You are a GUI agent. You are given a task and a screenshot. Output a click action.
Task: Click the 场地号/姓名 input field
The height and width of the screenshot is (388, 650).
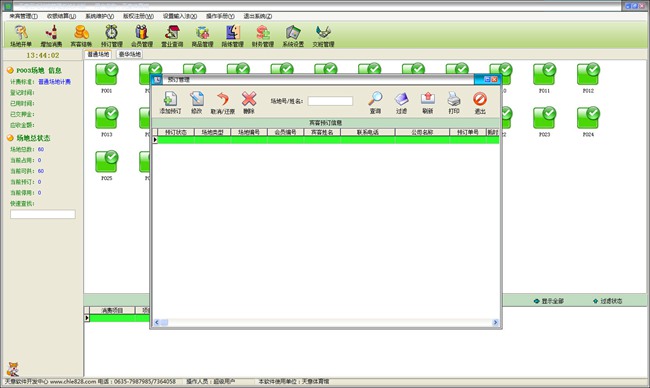[330, 101]
